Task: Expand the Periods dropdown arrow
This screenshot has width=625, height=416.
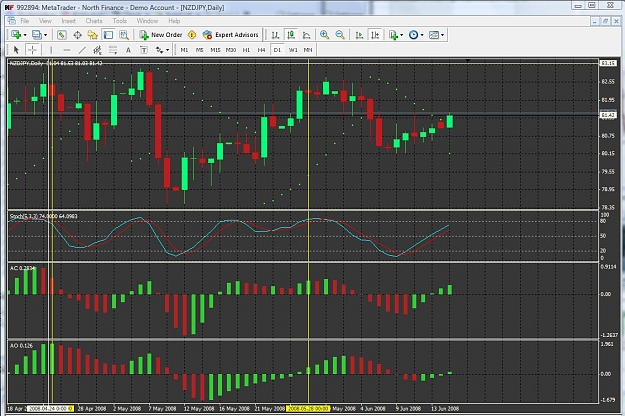Action: tap(422, 35)
